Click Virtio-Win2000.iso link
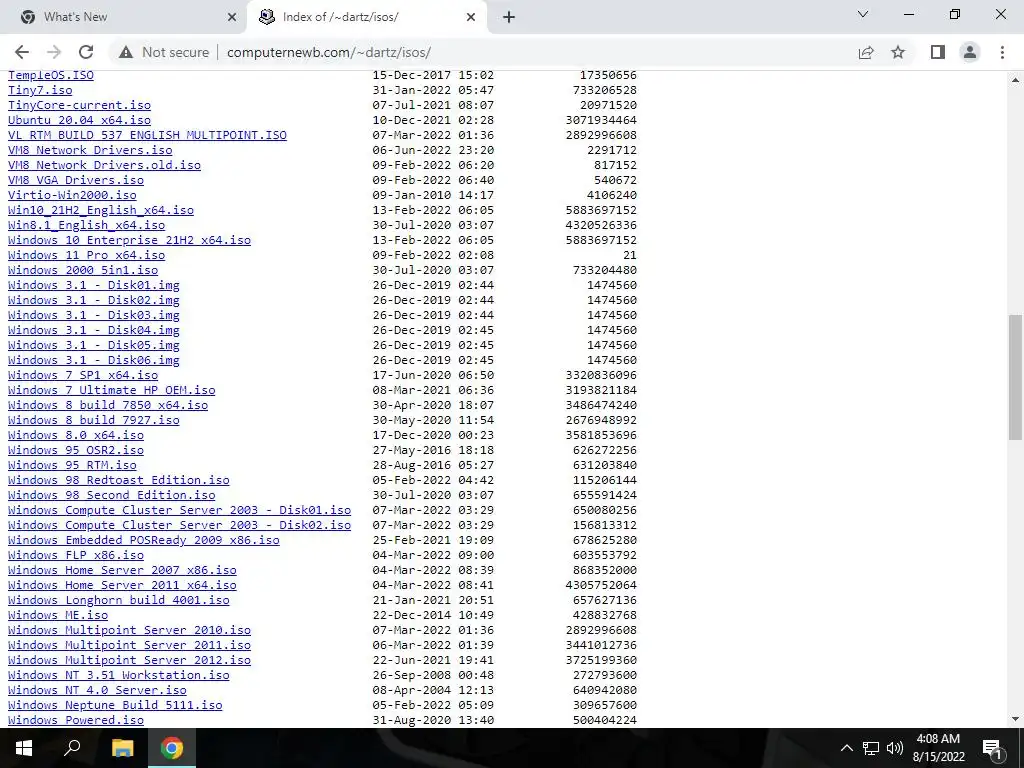 72,195
